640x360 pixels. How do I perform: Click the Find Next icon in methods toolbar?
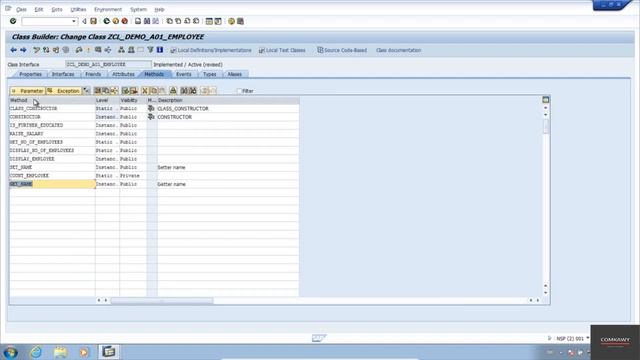193,91
